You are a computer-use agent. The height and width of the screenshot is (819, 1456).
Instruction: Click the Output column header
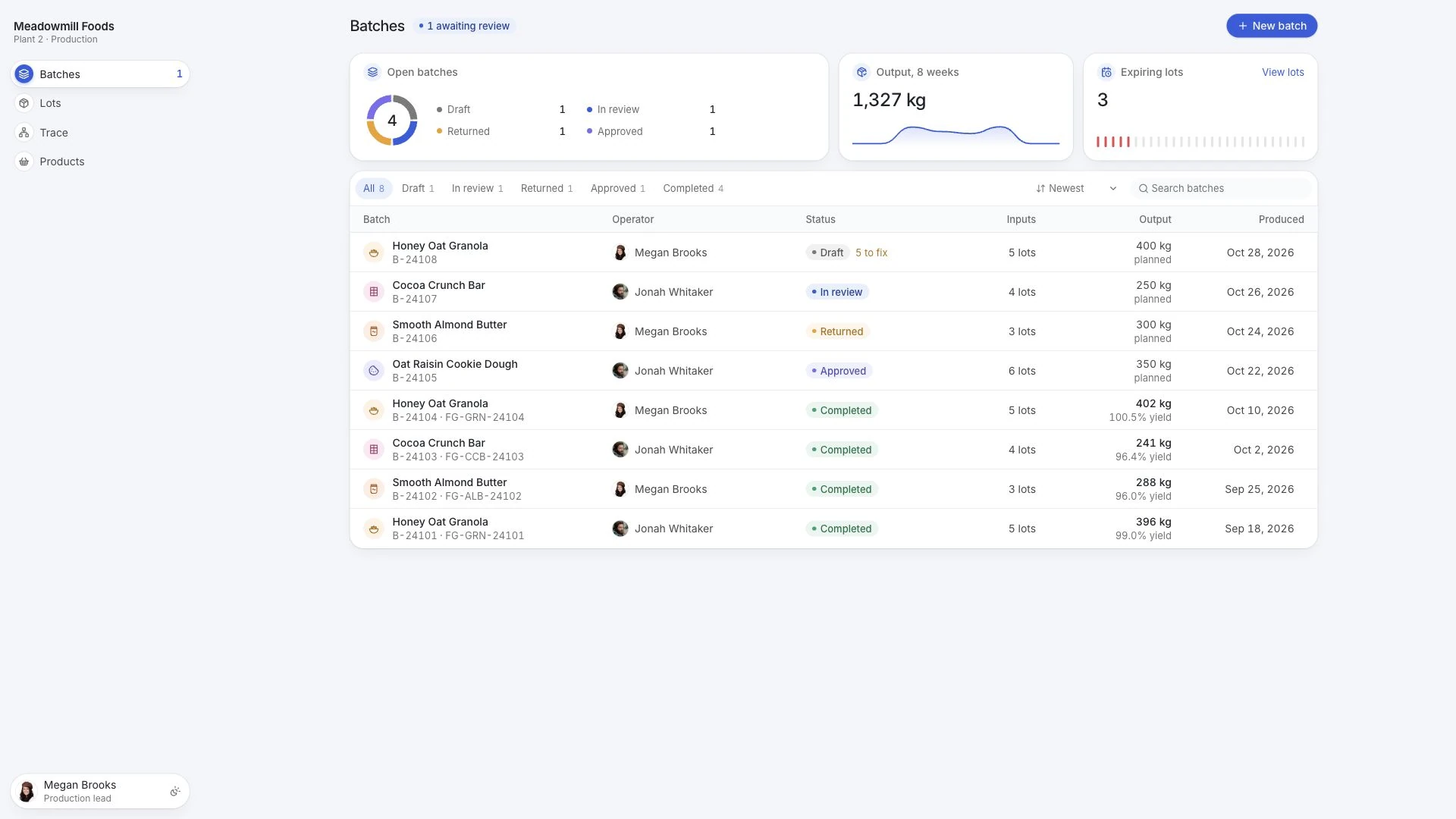1155,219
